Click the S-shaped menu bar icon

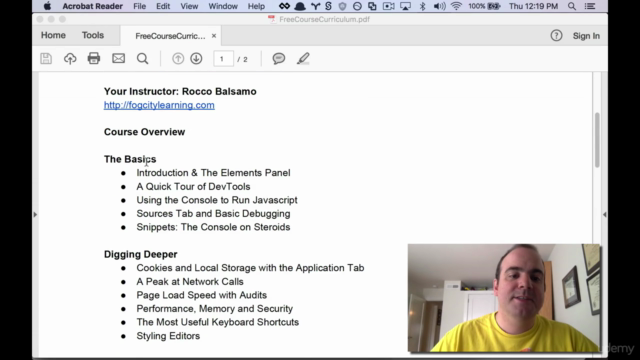pos(328,6)
